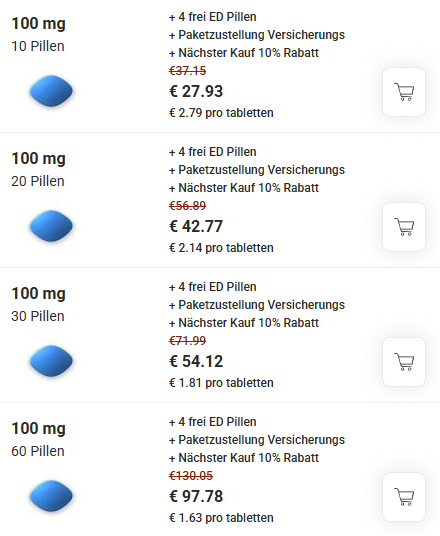440x536 pixels.
Task: Click the 20 Pillen quantity label
Action: coord(38,181)
